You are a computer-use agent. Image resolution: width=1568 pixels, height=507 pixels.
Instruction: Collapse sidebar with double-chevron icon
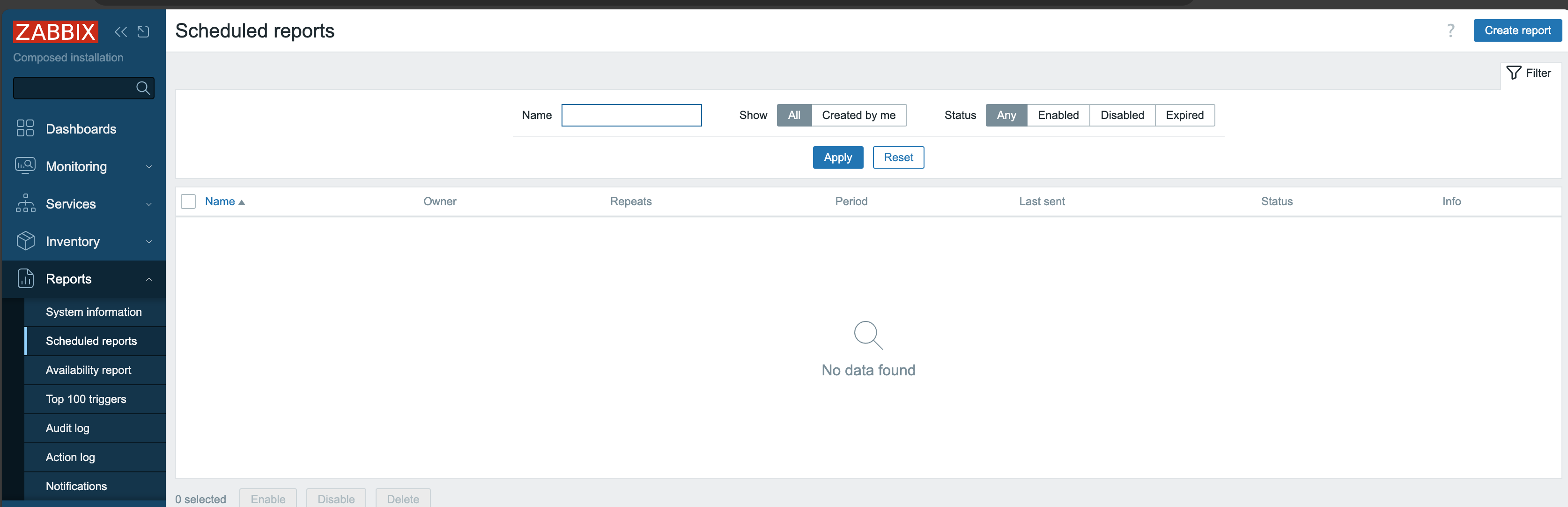click(120, 32)
